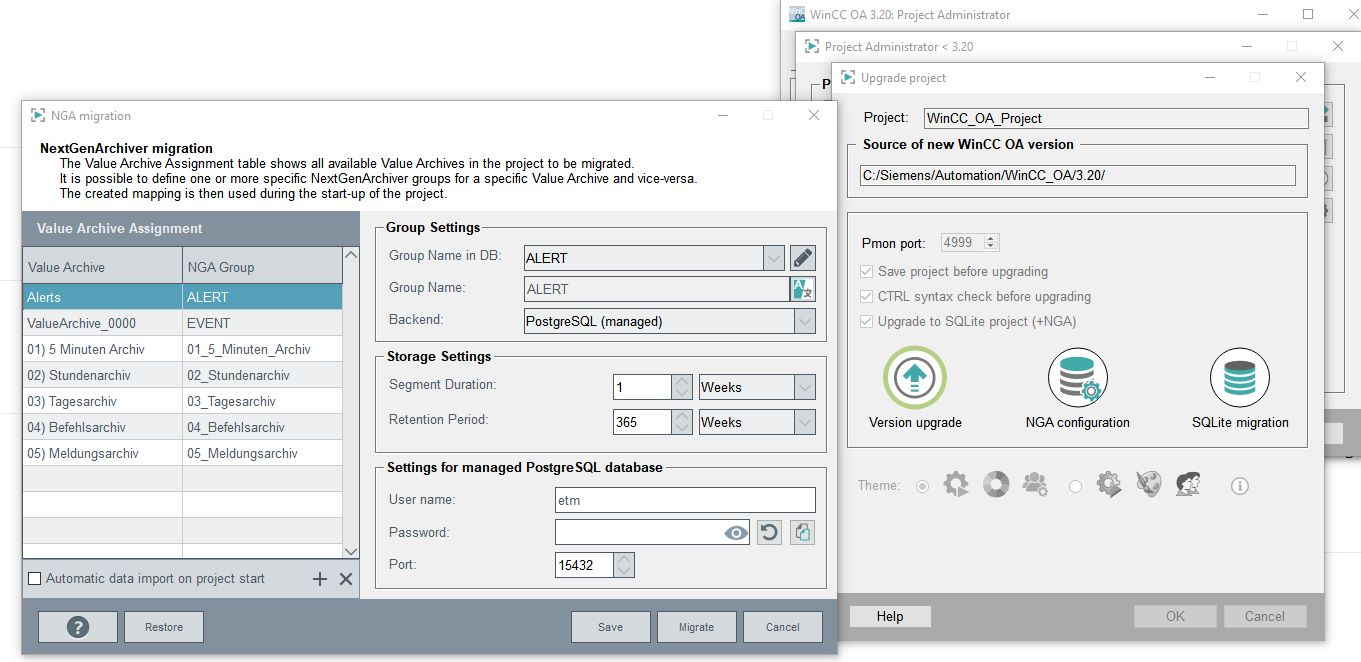Click the Restore button

(164, 627)
